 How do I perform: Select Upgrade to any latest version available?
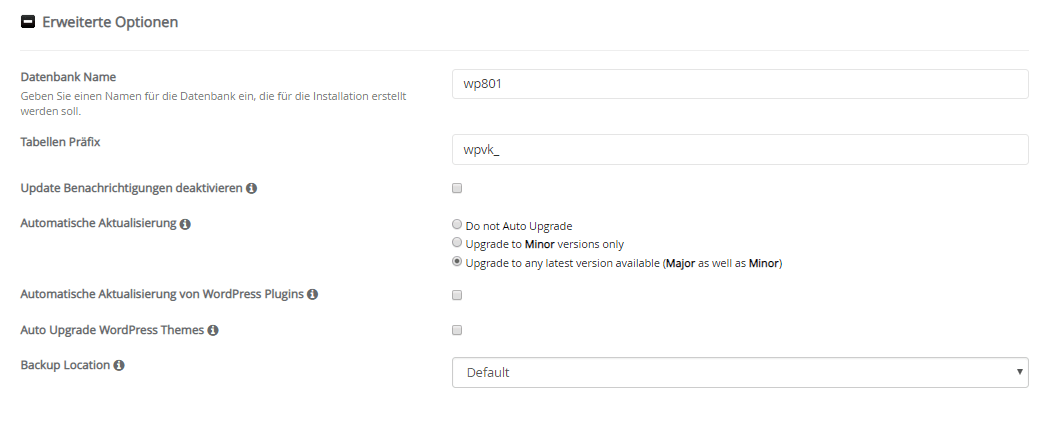point(457,262)
